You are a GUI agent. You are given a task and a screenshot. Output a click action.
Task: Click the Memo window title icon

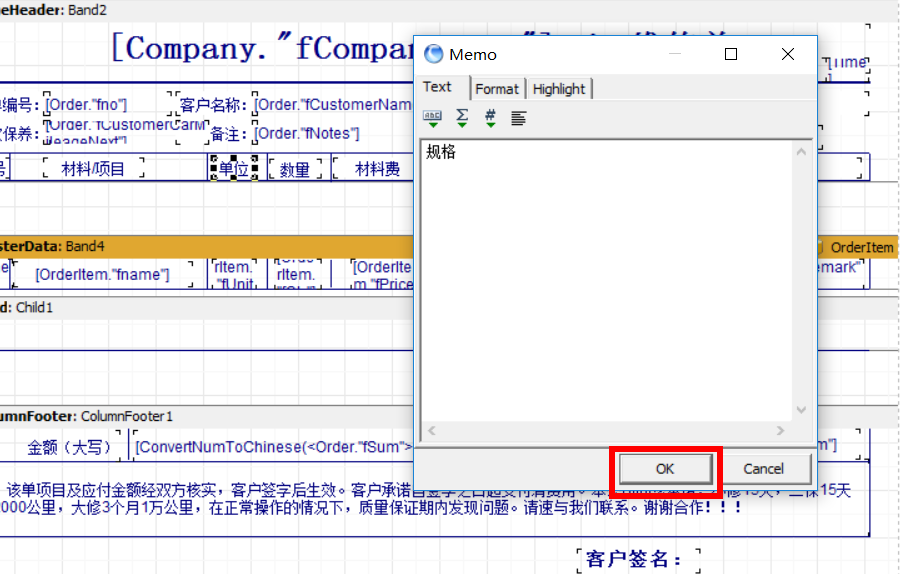coord(433,54)
